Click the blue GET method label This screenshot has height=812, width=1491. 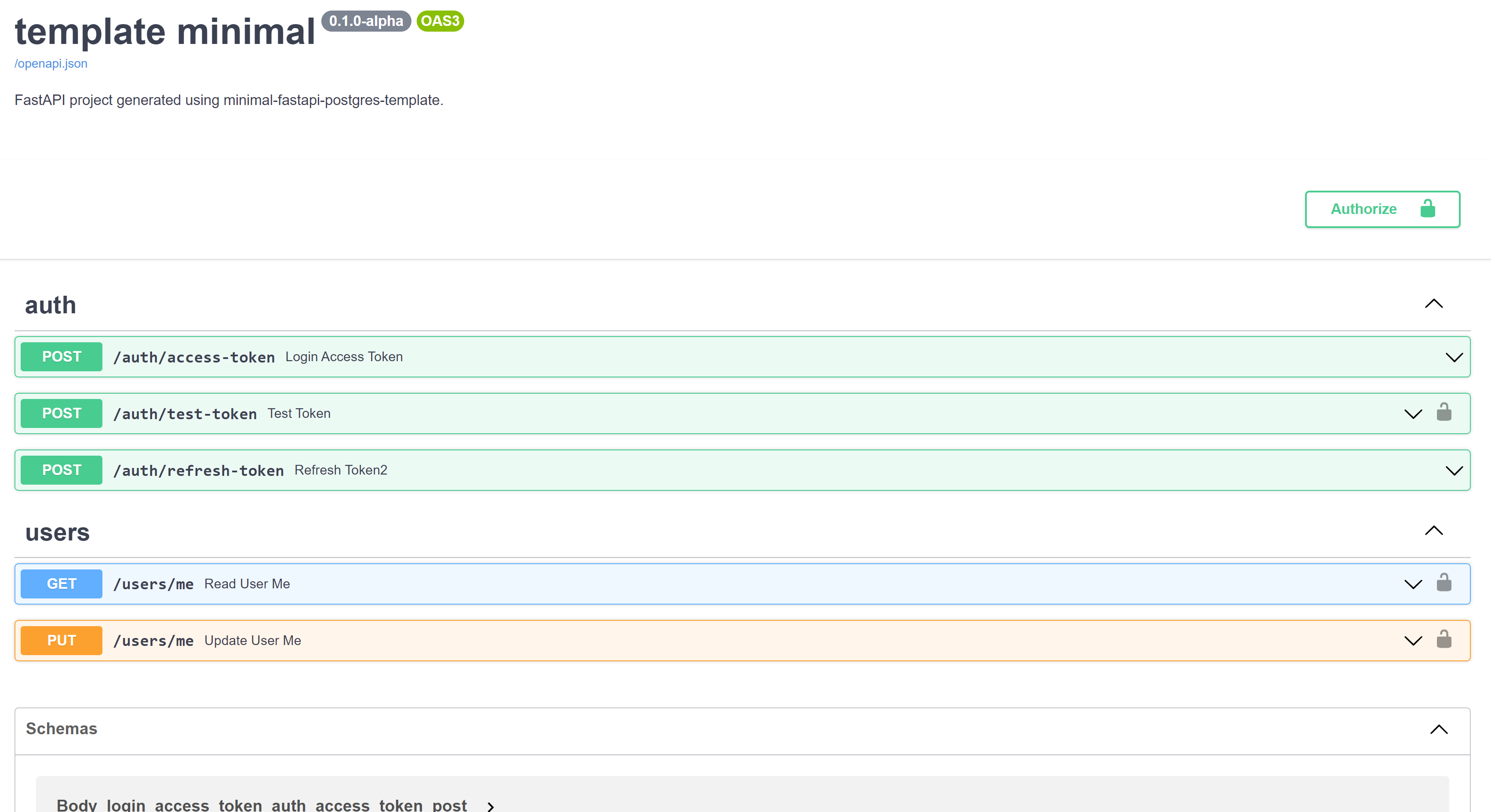pyautogui.click(x=62, y=584)
